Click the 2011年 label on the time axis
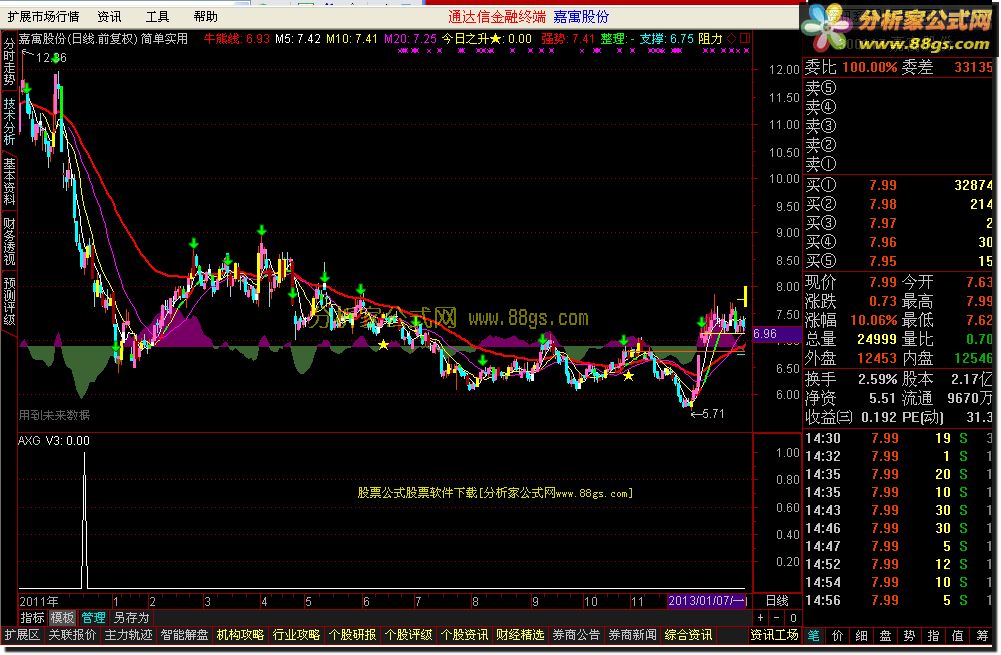Image resolution: width=1001 pixels, height=655 pixels. click(39, 601)
